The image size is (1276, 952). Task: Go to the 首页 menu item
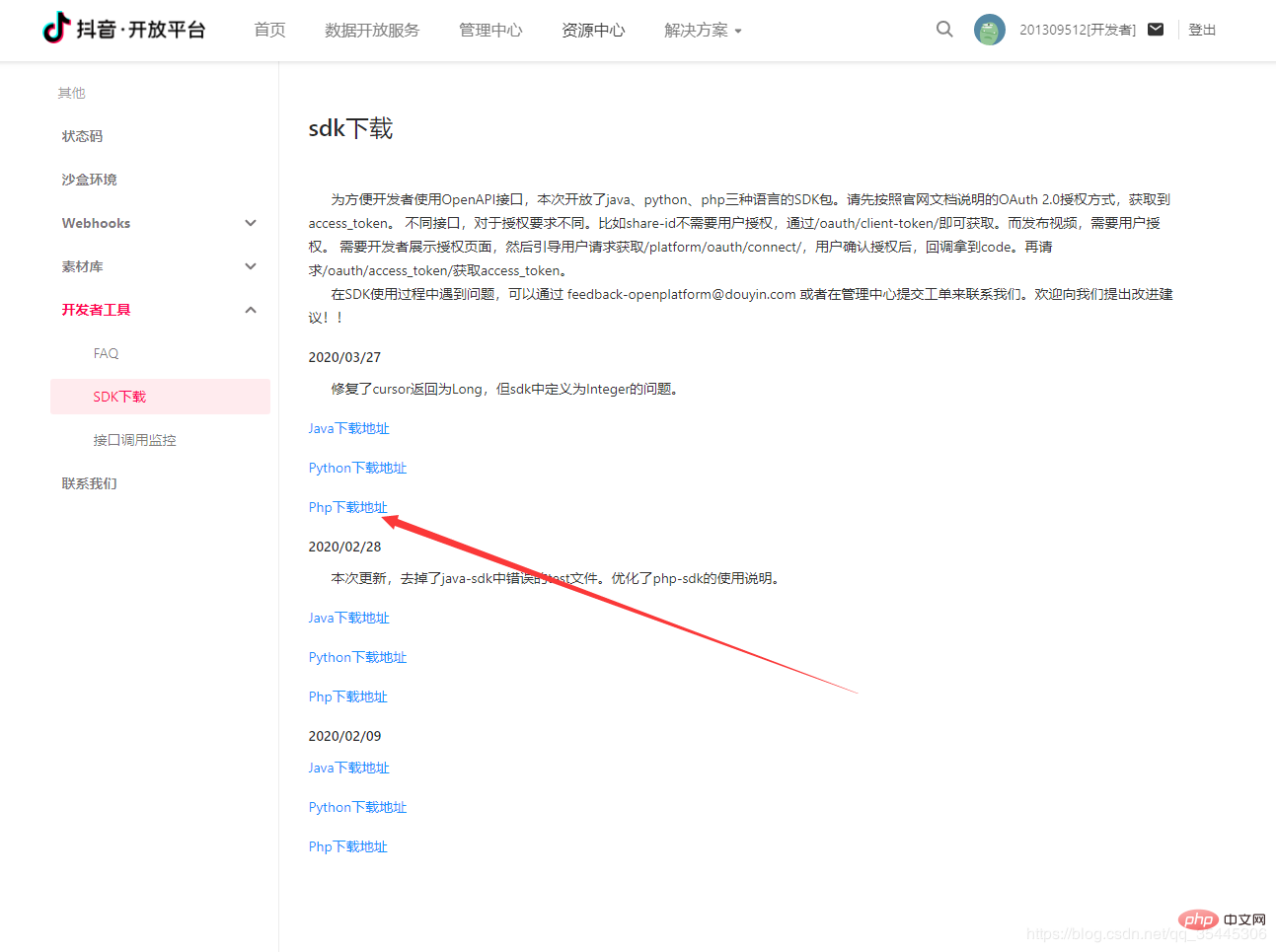point(268,30)
